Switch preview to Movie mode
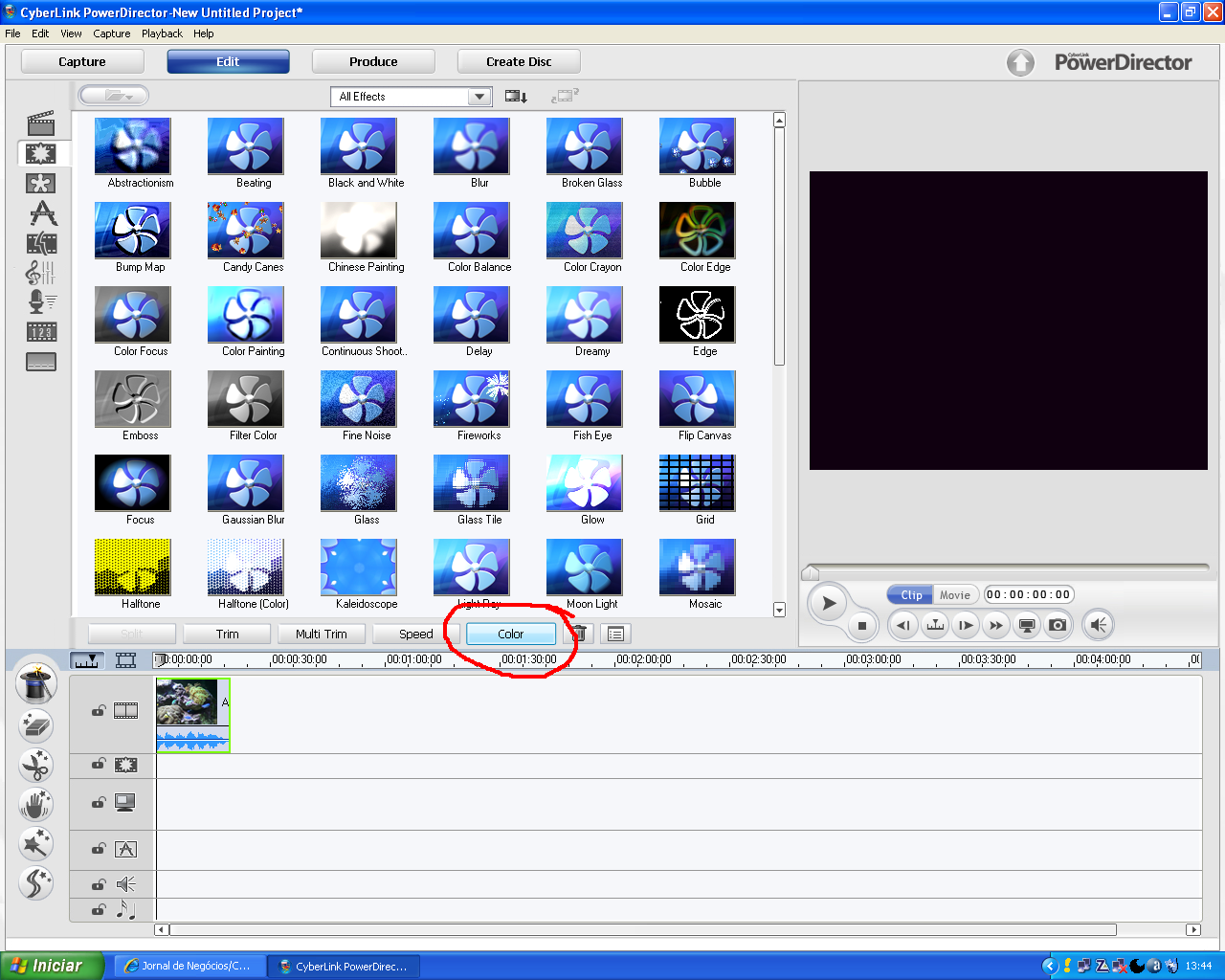Viewport: 1225px width, 980px height. pyautogui.click(x=955, y=594)
